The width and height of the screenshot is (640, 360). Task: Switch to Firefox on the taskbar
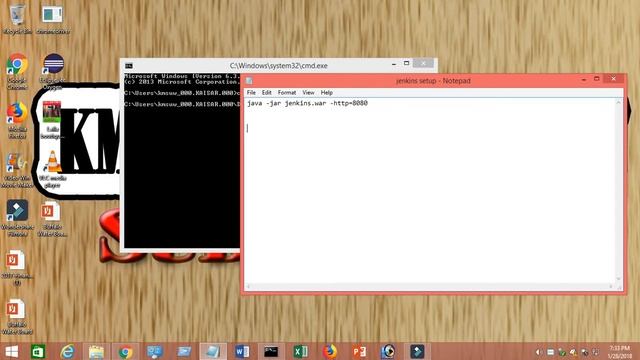330,351
